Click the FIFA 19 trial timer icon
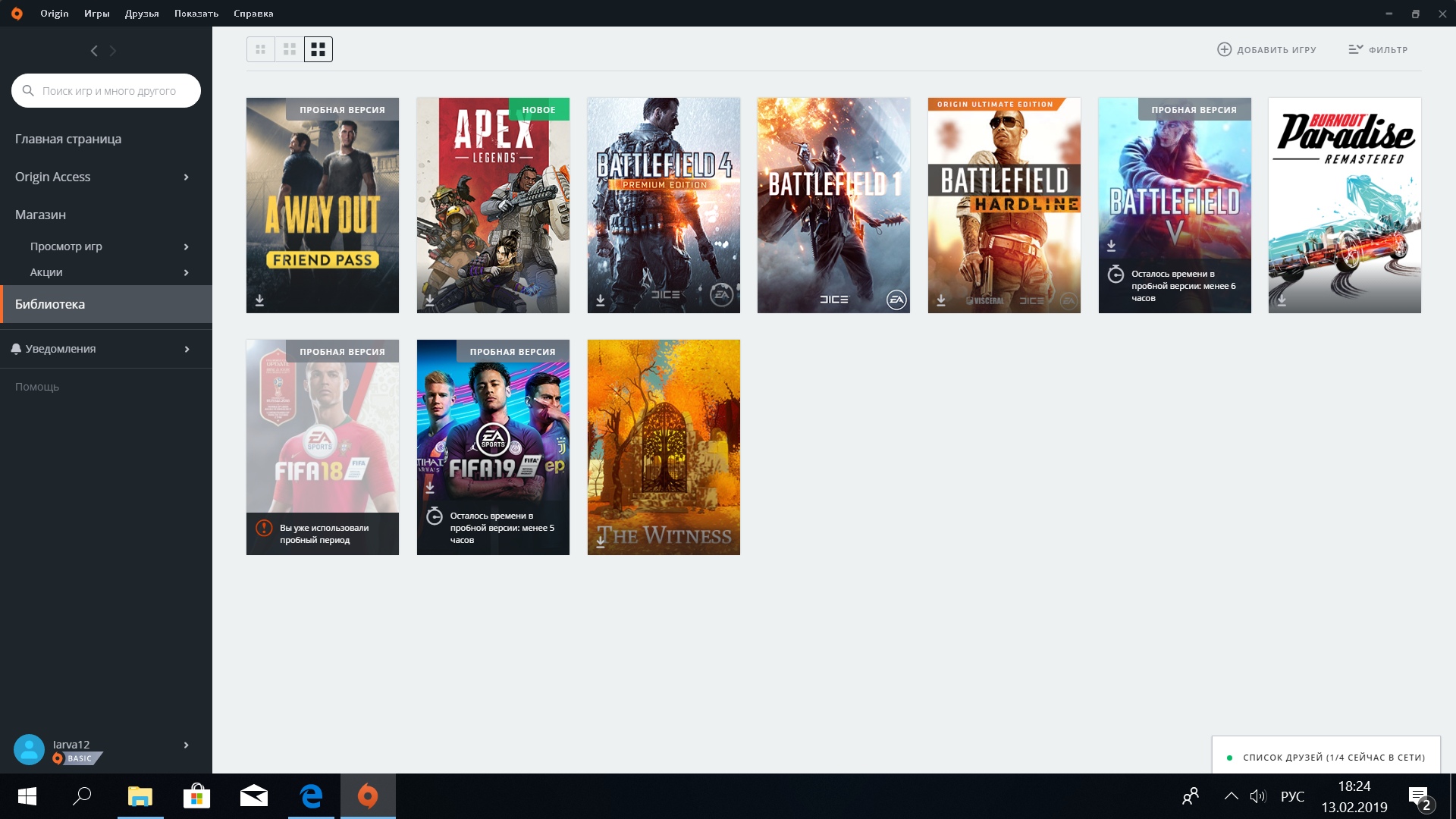Screen dimensions: 1456x819 (434, 516)
